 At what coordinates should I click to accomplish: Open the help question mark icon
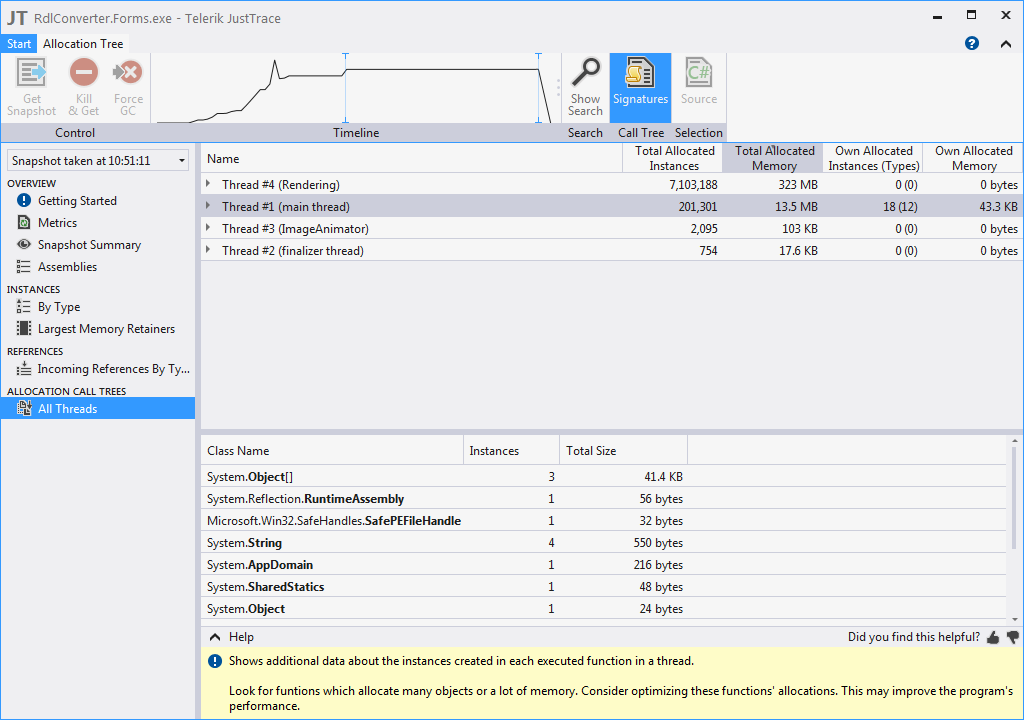(972, 43)
